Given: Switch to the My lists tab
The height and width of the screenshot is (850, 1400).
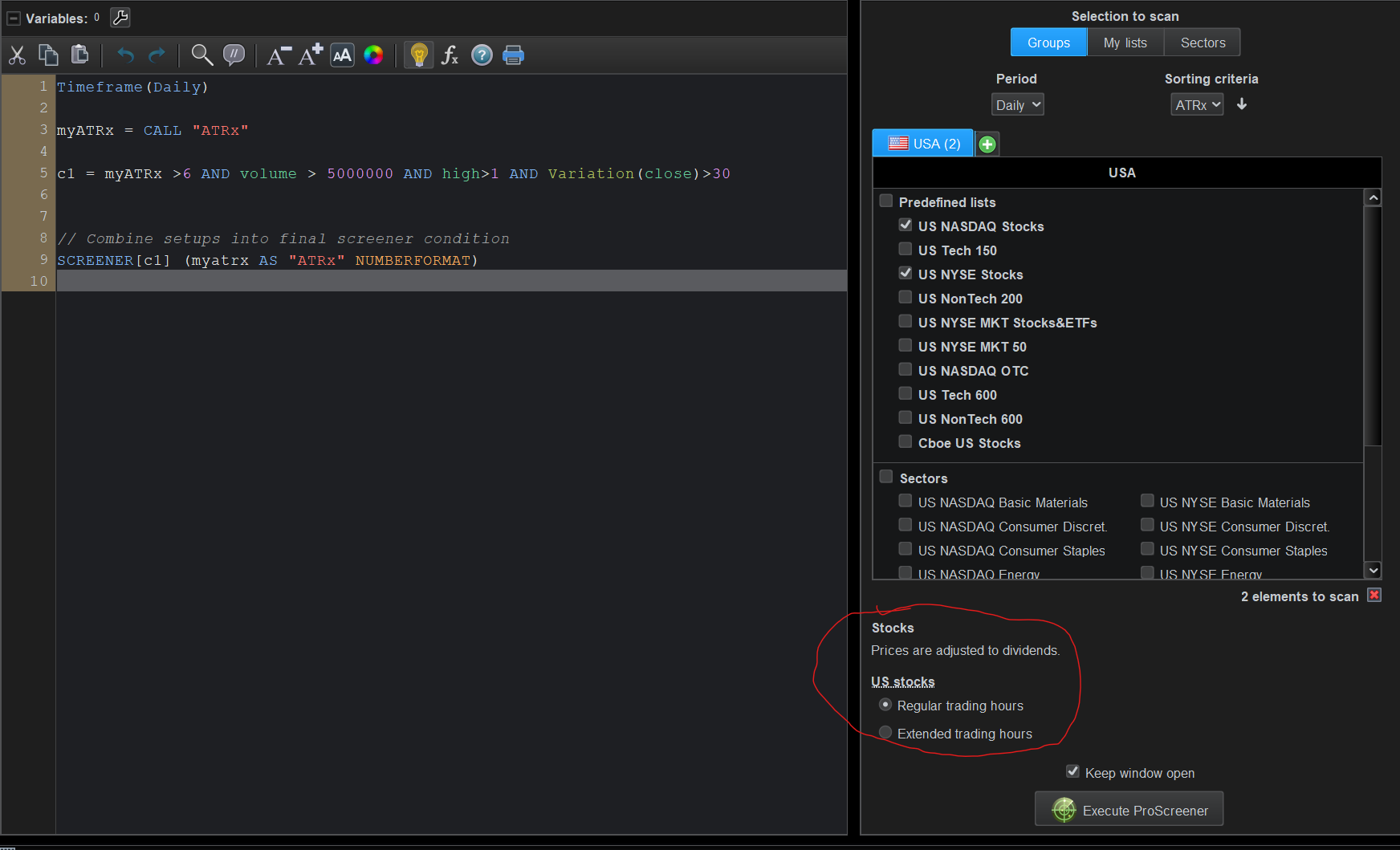Looking at the screenshot, I should (1125, 43).
